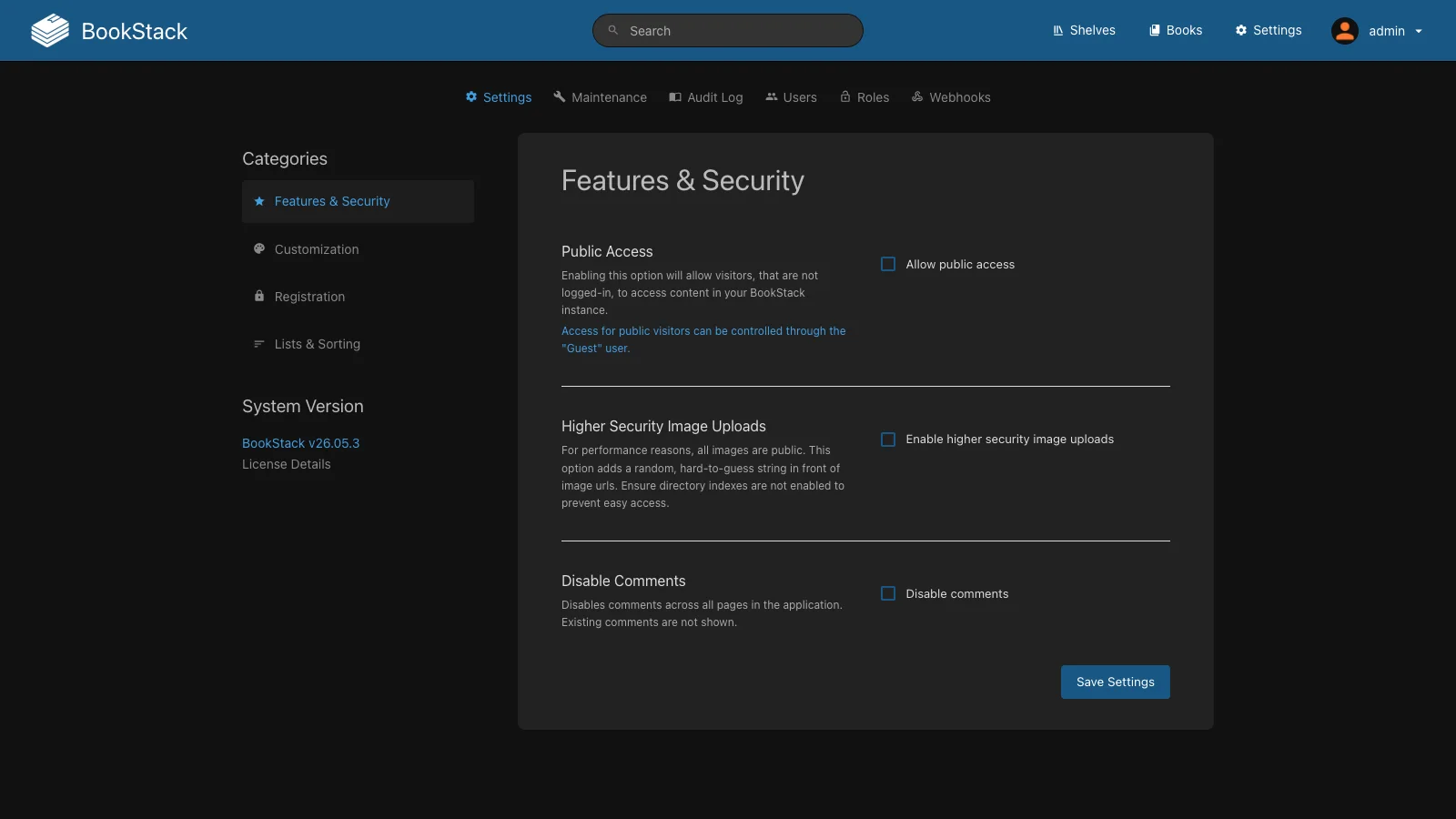This screenshot has width=1456, height=819.
Task: Open the Books header link
Action: click(1176, 30)
